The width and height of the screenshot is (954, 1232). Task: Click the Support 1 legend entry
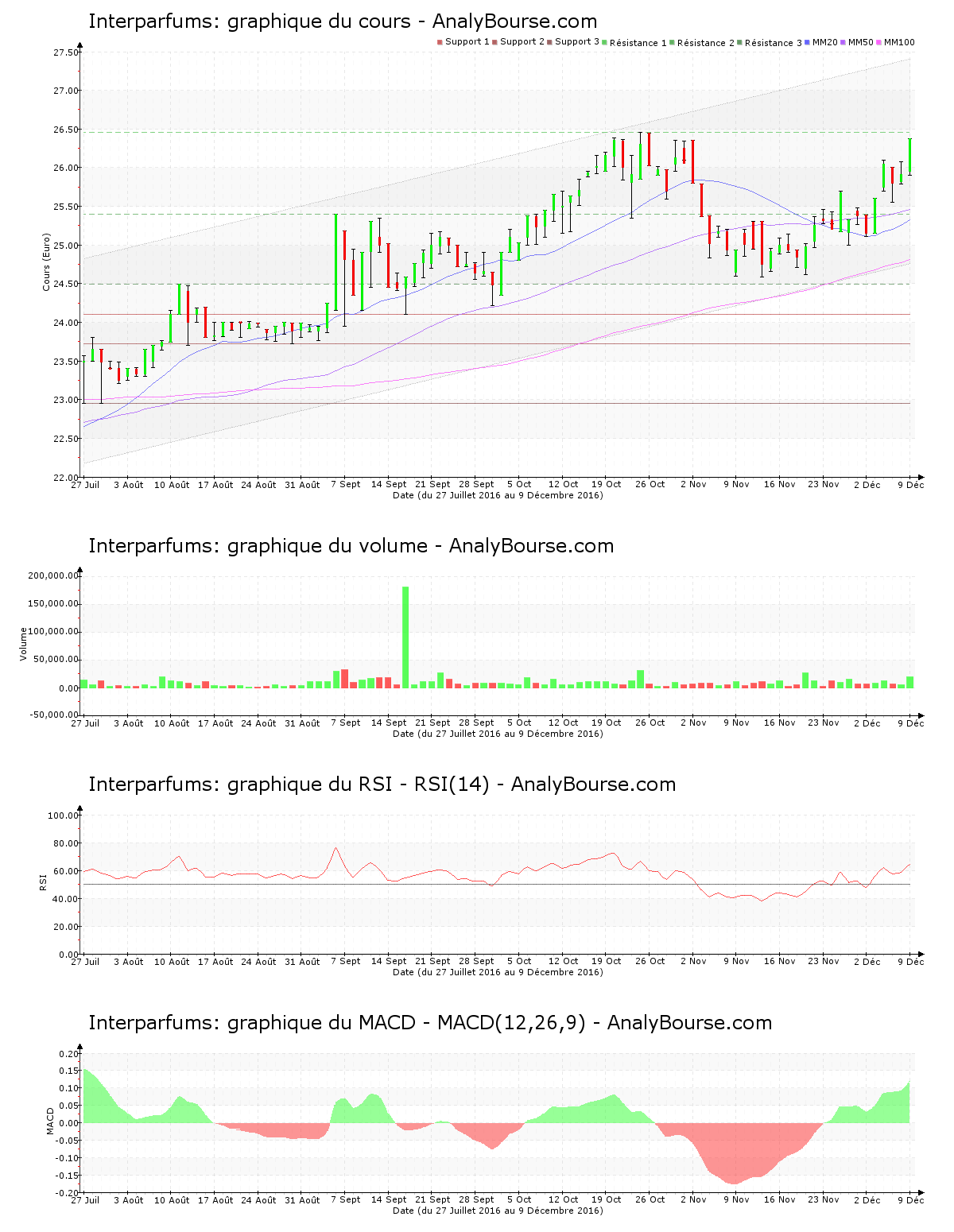click(x=463, y=41)
